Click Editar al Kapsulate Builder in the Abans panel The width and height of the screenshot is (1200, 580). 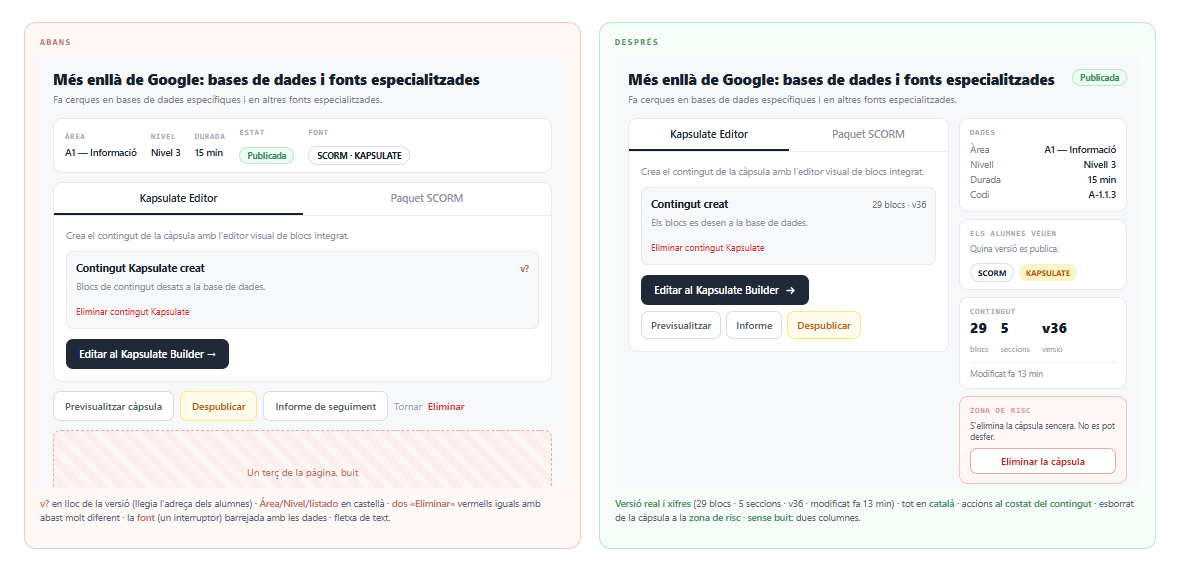[147, 354]
